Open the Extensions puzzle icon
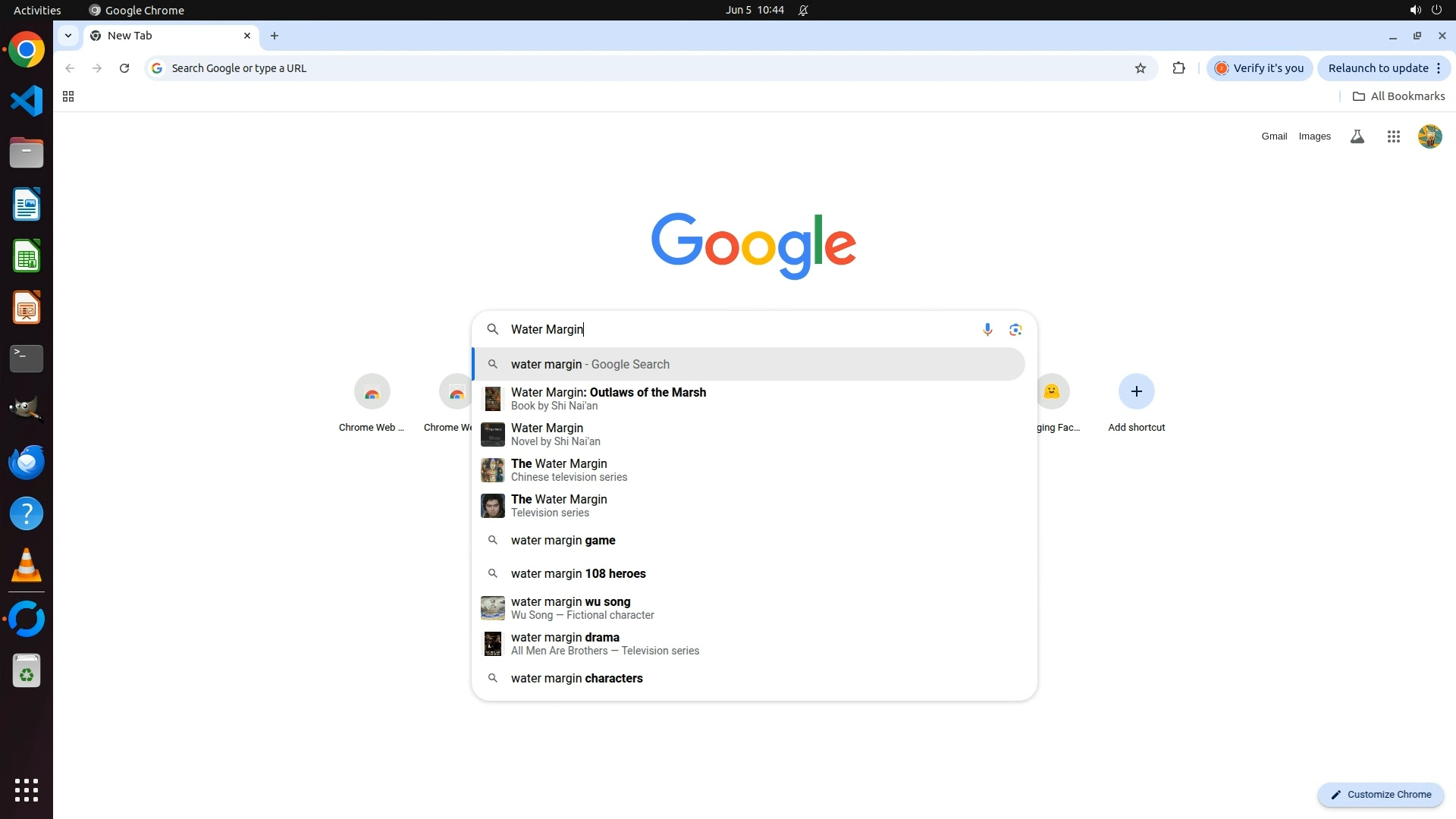This screenshot has width=1456, height=819. point(1178,68)
